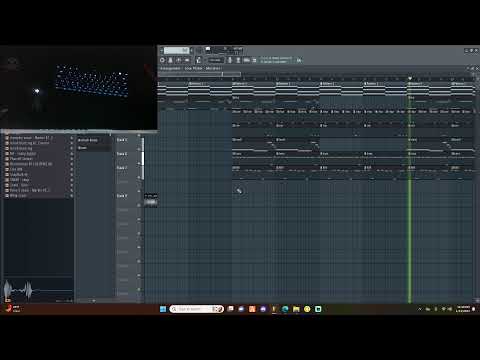Screen dimensions: 480x360
Task: Show hidden icons chevron in system tray
Action: point(420,309)
